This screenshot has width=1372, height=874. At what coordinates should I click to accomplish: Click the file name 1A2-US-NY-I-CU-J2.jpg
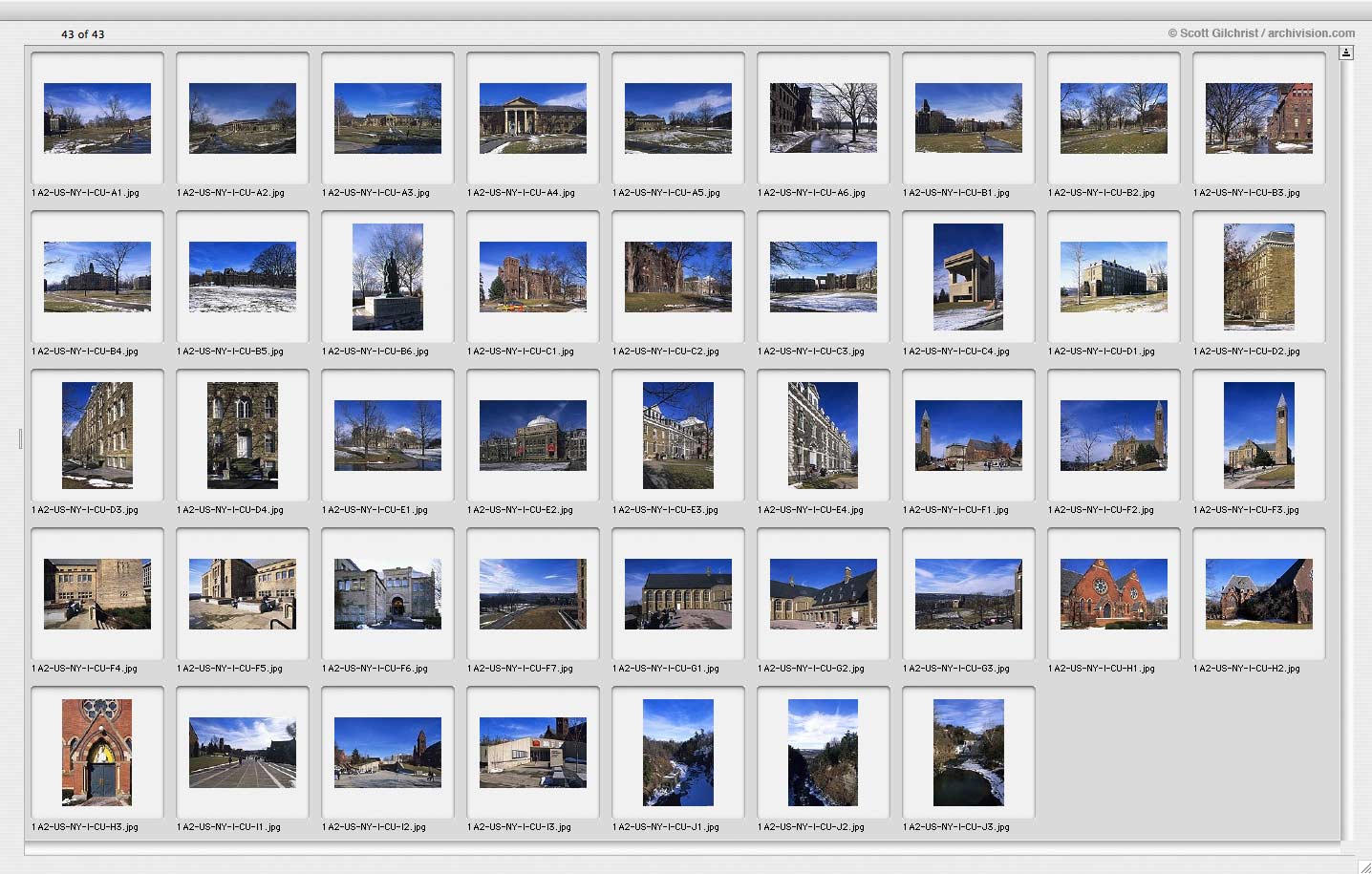811,827
